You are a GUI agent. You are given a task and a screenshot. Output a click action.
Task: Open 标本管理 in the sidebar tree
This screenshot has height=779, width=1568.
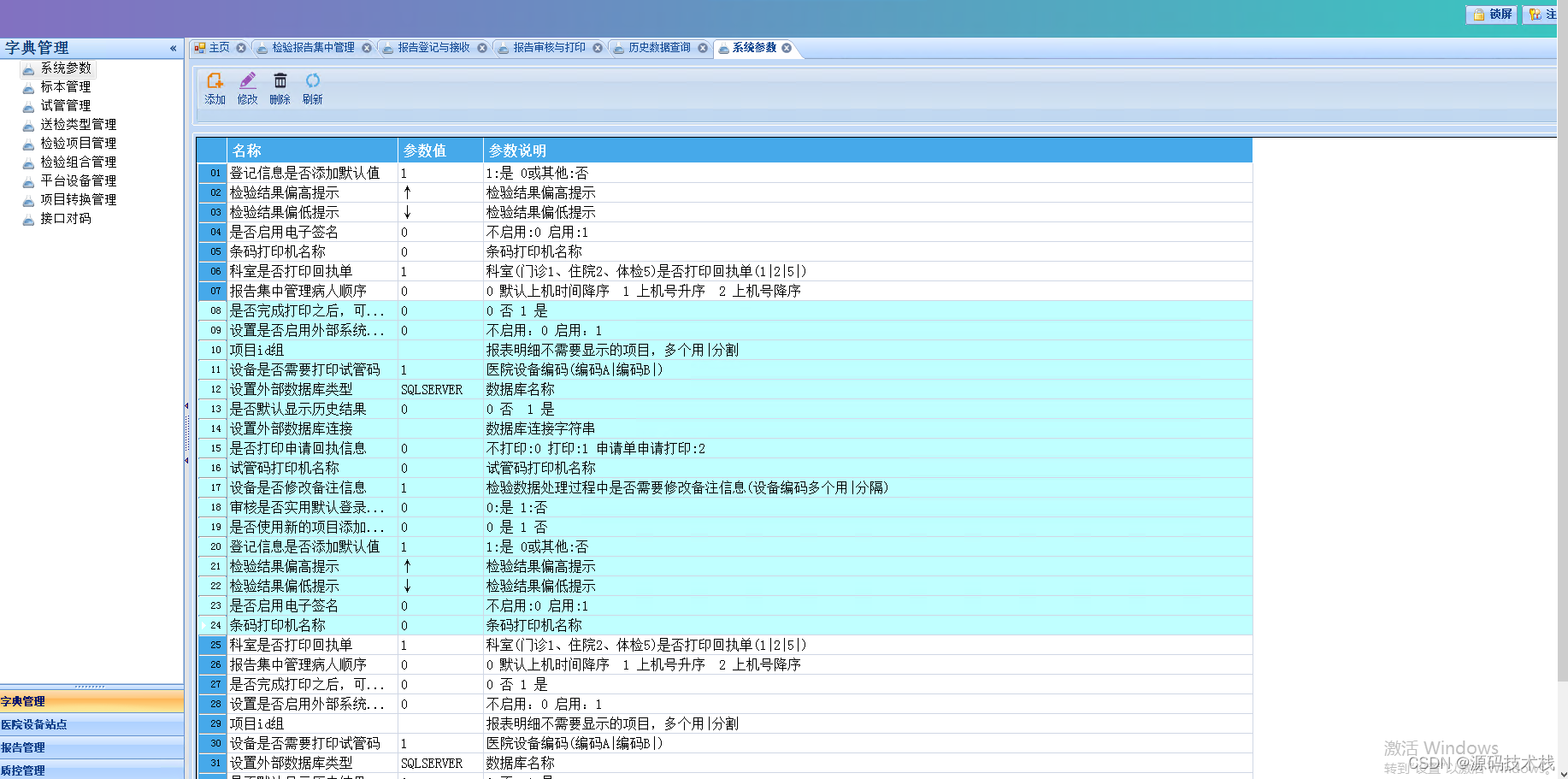click(x=66, y=86)
